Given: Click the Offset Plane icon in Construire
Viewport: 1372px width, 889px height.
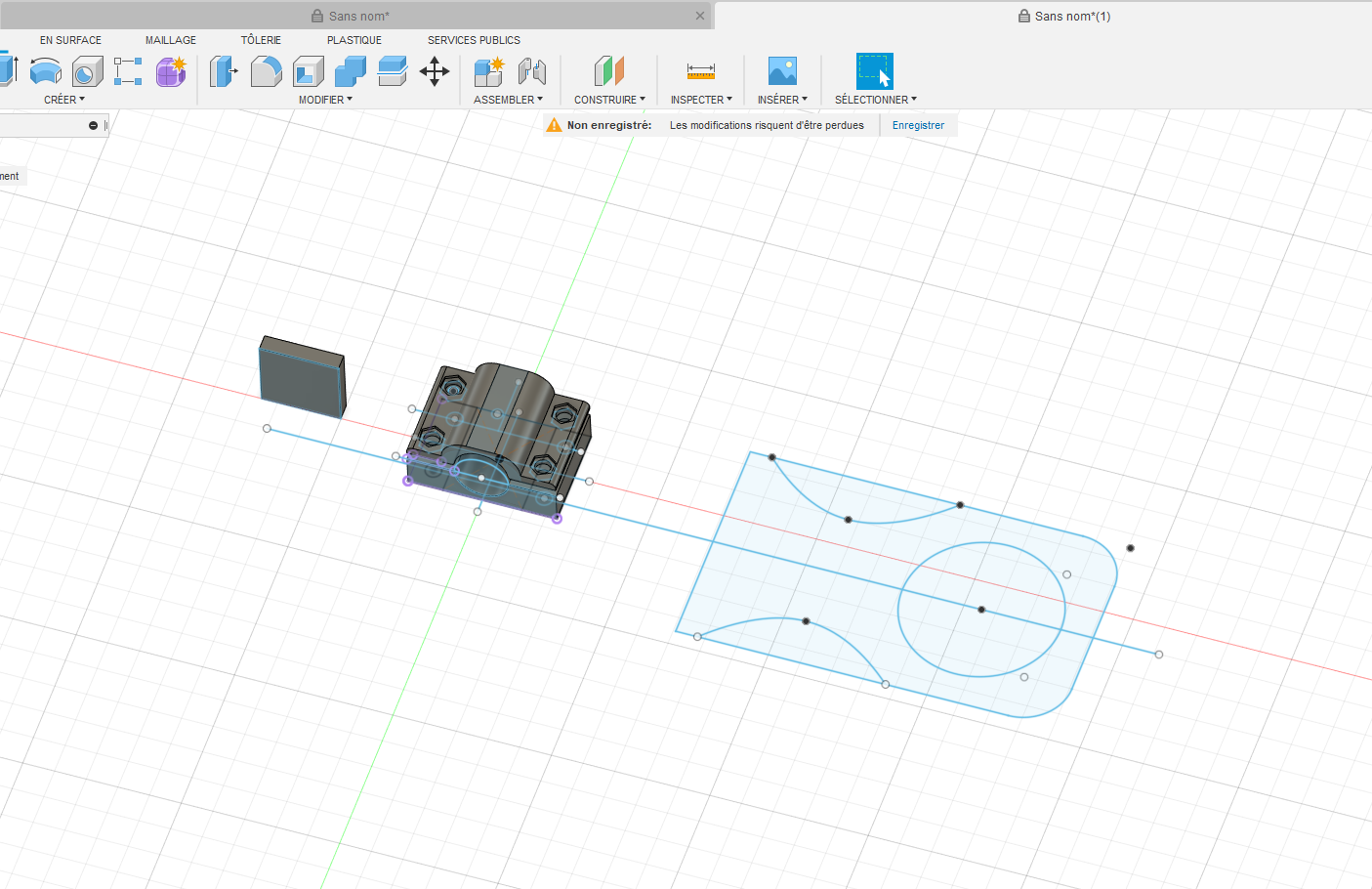Looking at the screenshot, I should pyautogui.click(x=609, y=71).
